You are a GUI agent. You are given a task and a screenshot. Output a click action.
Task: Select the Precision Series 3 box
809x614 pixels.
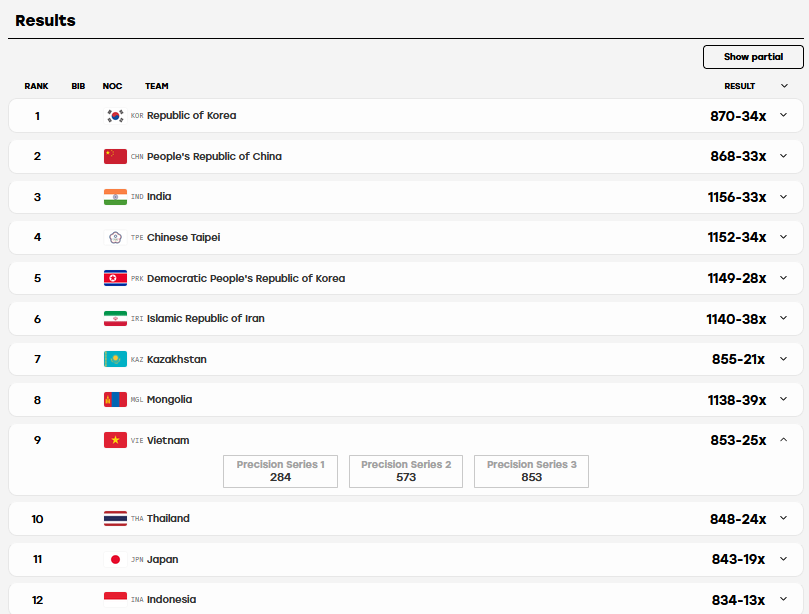(x=531, y=471)
